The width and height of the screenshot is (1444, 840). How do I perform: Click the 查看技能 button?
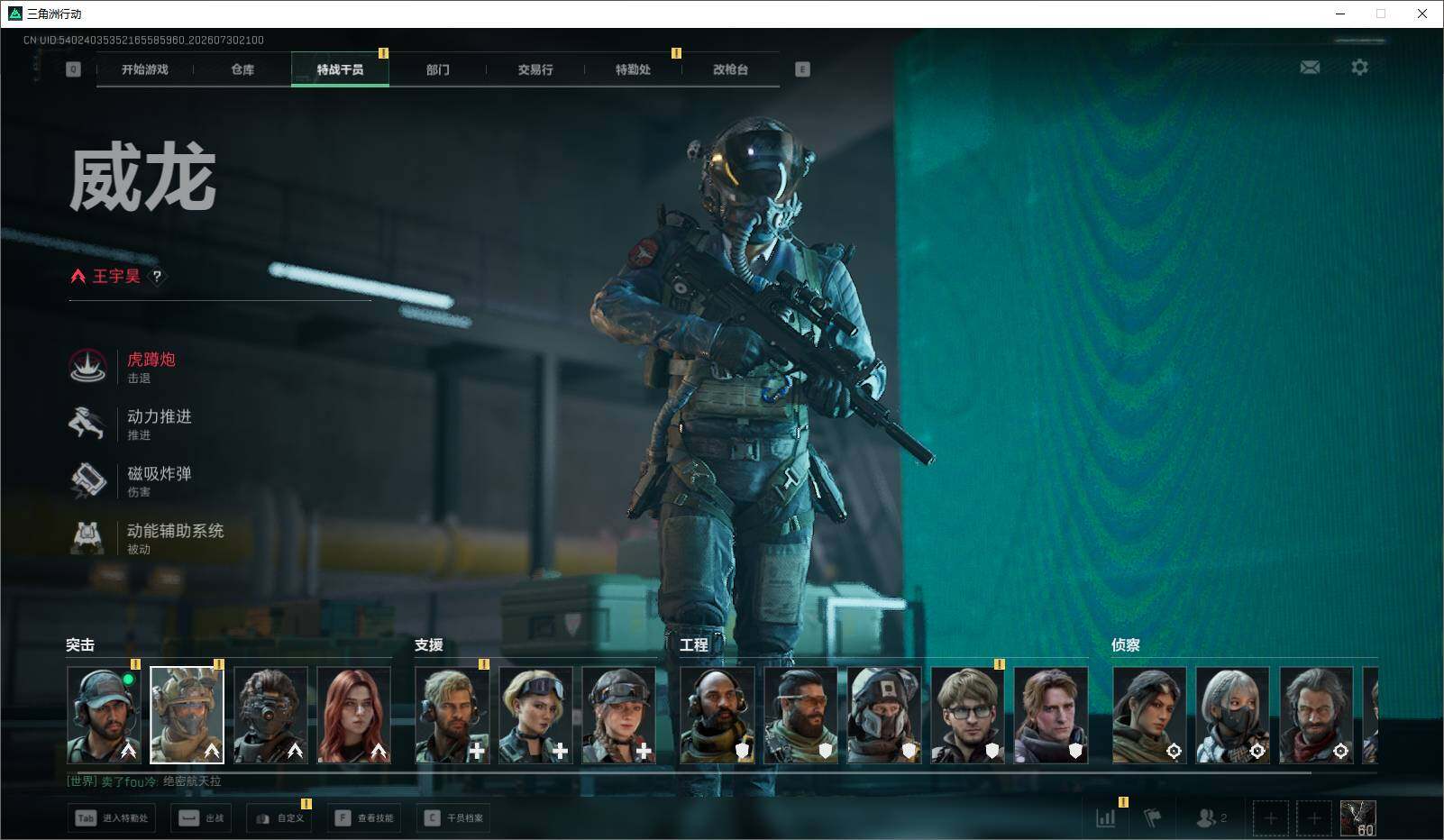[364, 818]
